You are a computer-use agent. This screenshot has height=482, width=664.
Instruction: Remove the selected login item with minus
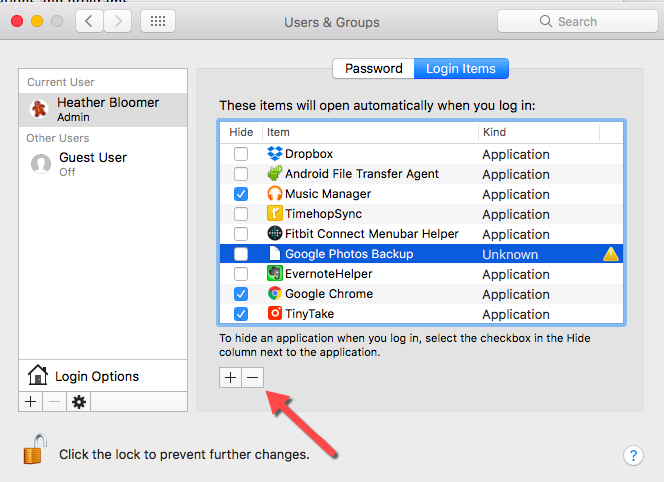(253, 377)
